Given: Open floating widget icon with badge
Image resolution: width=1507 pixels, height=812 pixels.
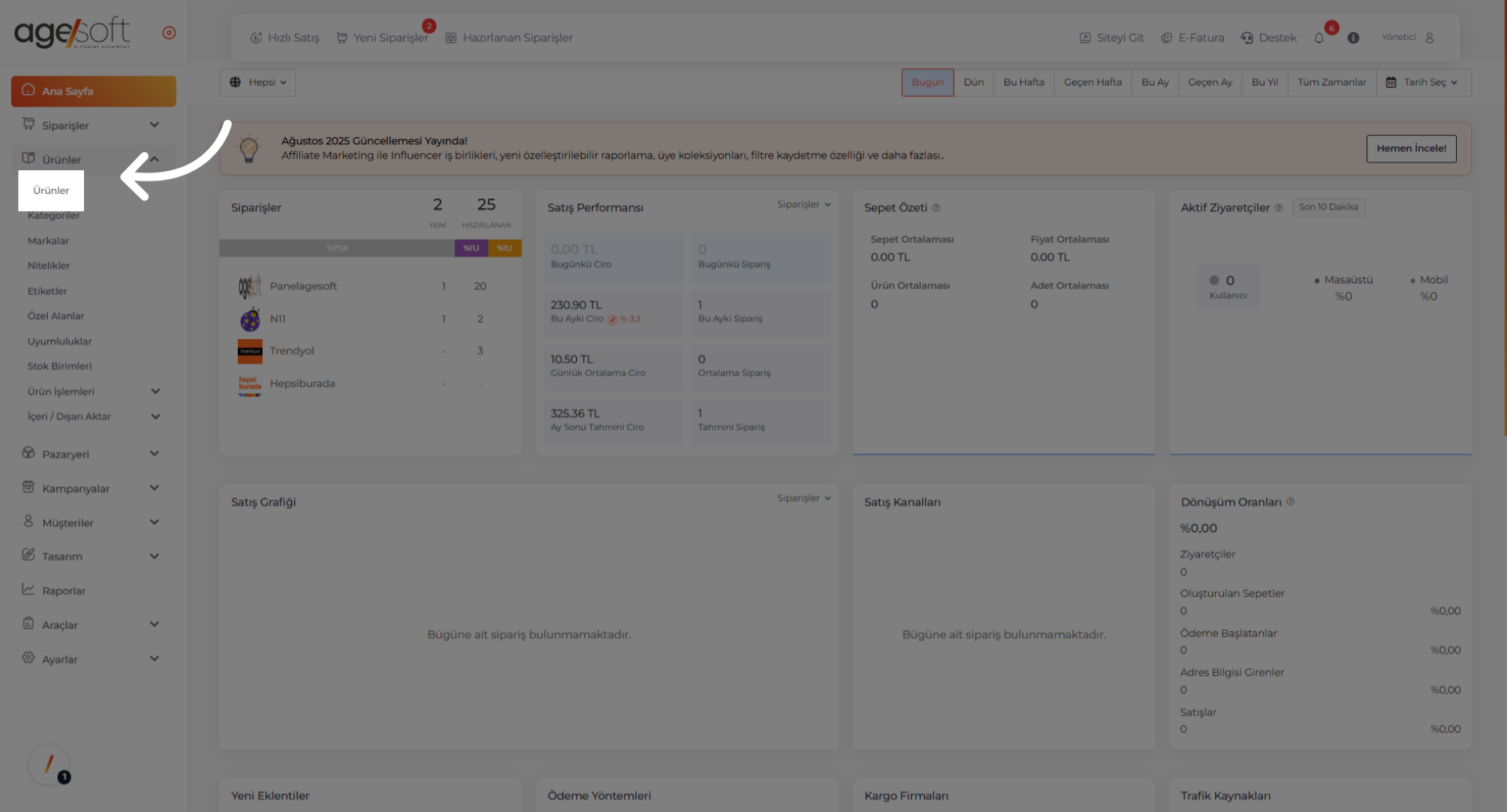Looking at the screenshot, I should [x=49, y=764].
